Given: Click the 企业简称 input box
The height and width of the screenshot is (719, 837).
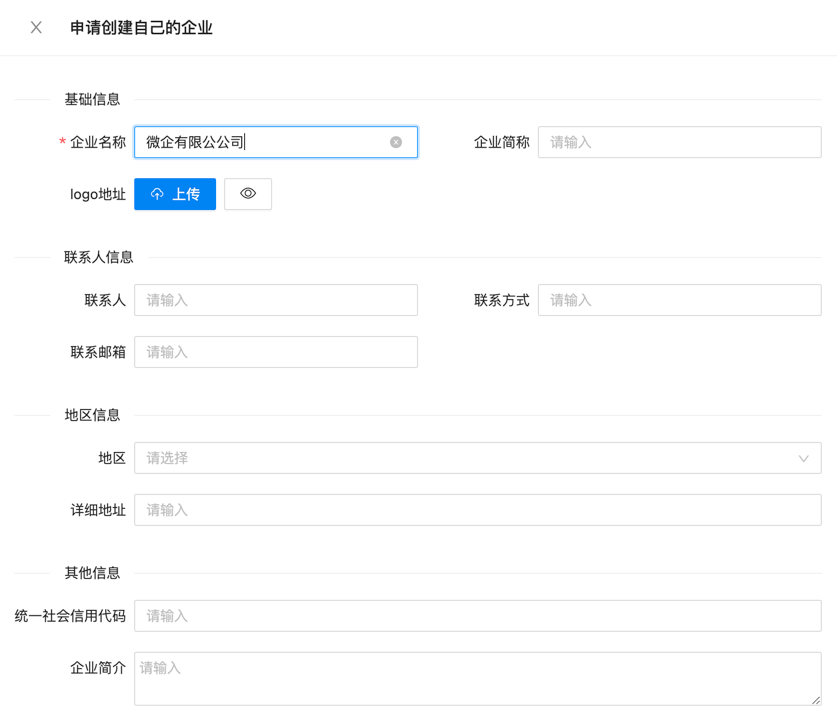Looking at the screenshot, I should click(679, 142).
